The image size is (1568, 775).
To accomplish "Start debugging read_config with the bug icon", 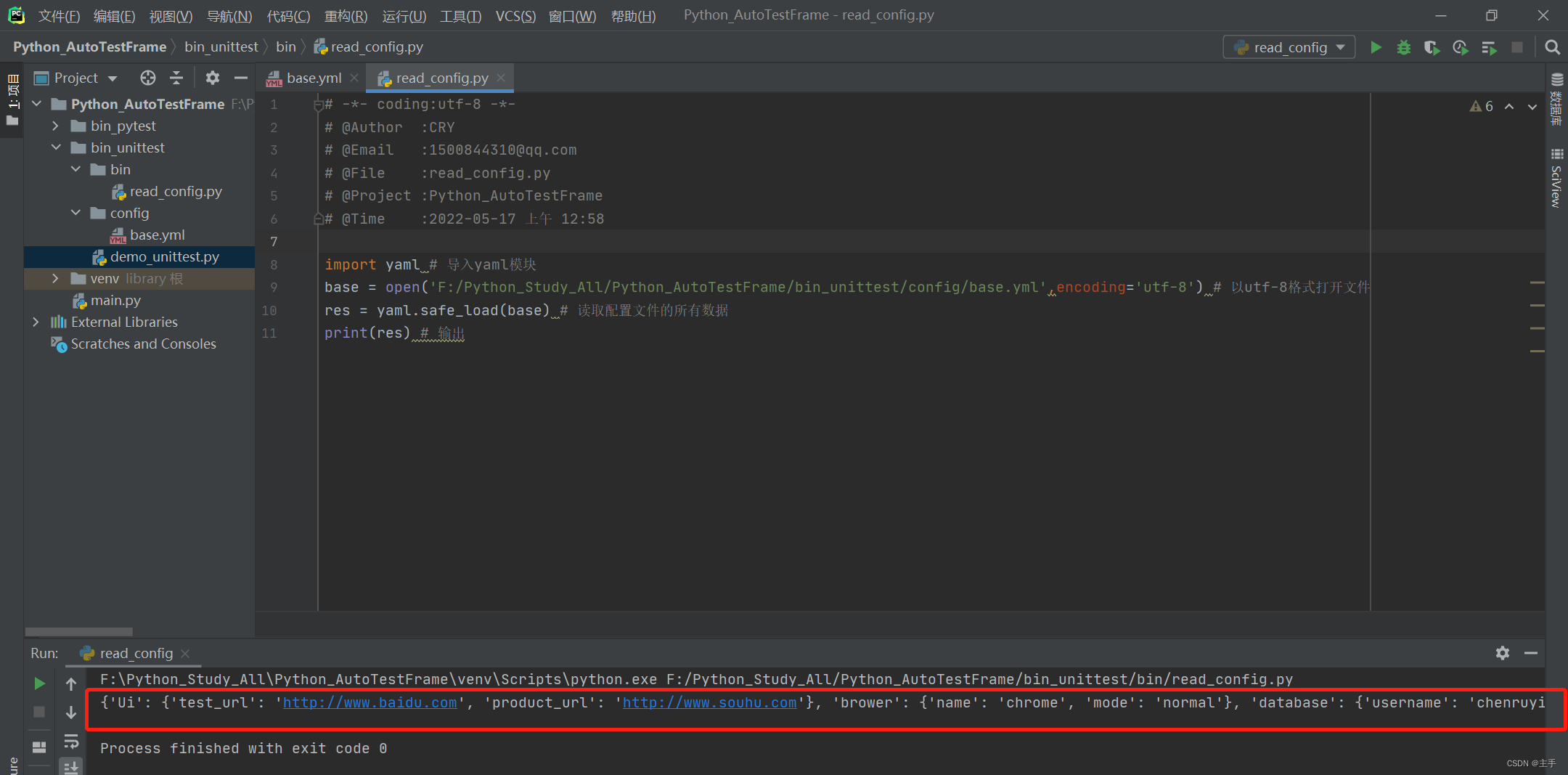I will (x=1403, y=46).
